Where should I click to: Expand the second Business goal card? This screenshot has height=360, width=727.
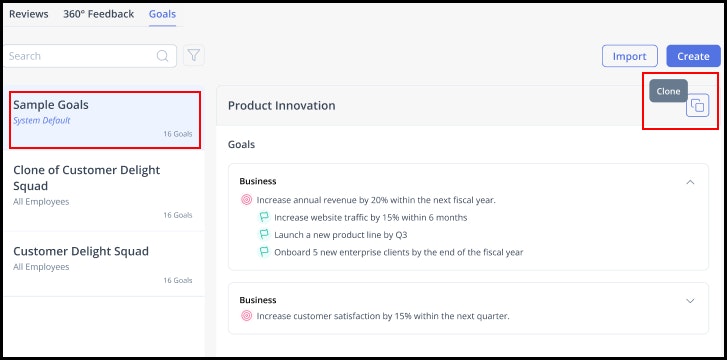point(690,301)
